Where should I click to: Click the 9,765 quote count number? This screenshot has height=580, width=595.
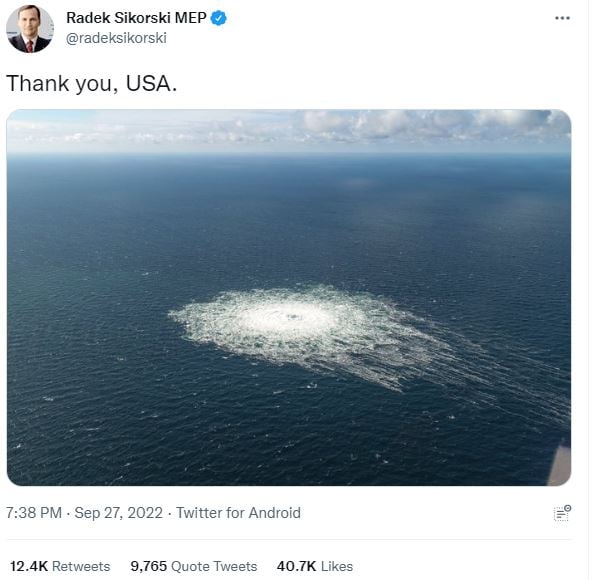[149, 566]
